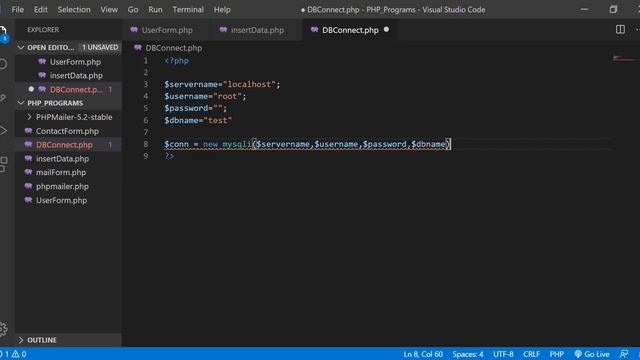Open the Go menu
The width and height of the screenshot is (640, 360).
pos(133,9)
